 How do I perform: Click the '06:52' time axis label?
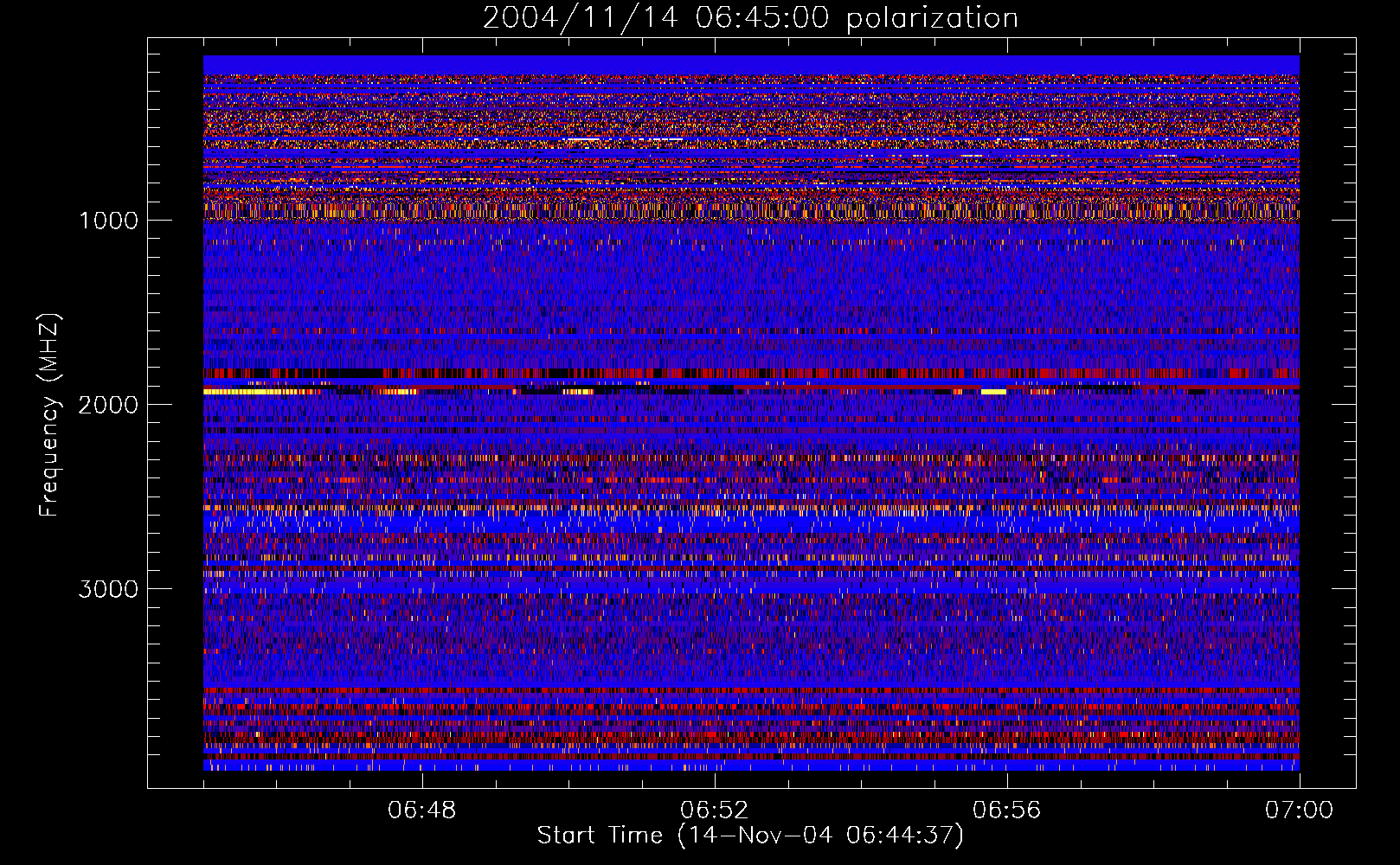(715, 811)
